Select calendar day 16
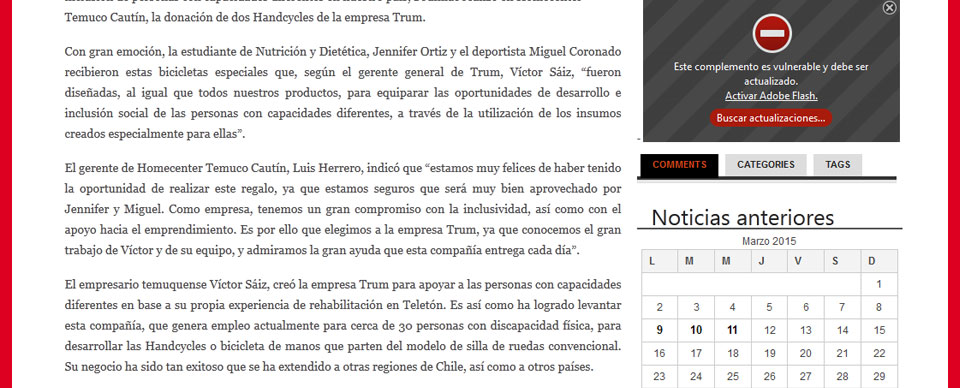Screen dimensions: 960x388 click(659, 354)
